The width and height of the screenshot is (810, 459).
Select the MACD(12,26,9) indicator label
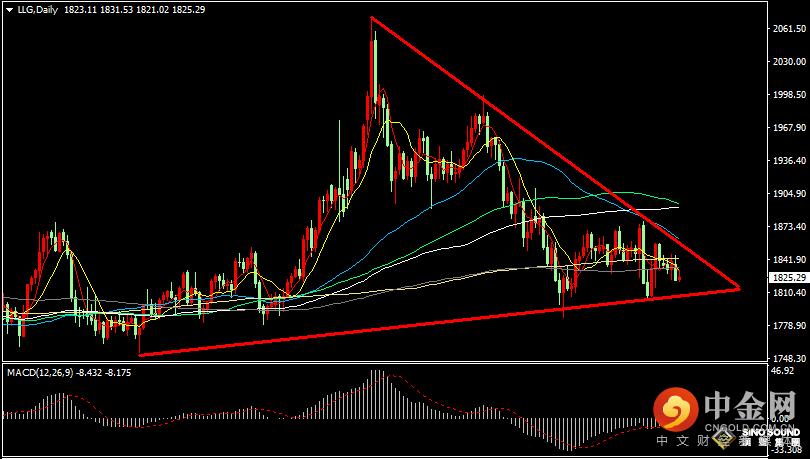point(40,372)
